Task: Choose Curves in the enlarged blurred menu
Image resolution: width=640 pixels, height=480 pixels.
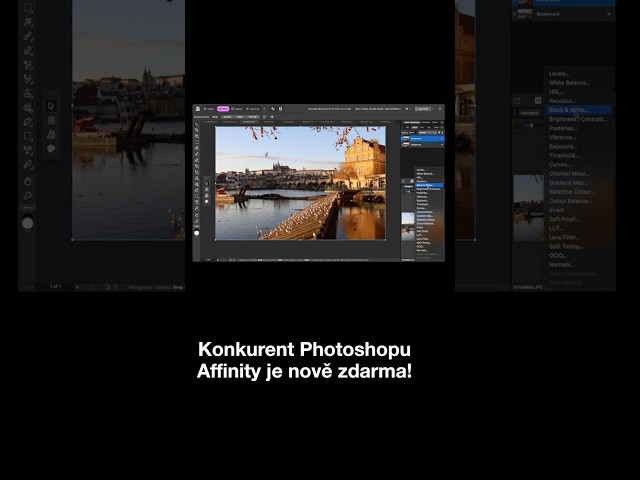Action: tap(560, 164)
